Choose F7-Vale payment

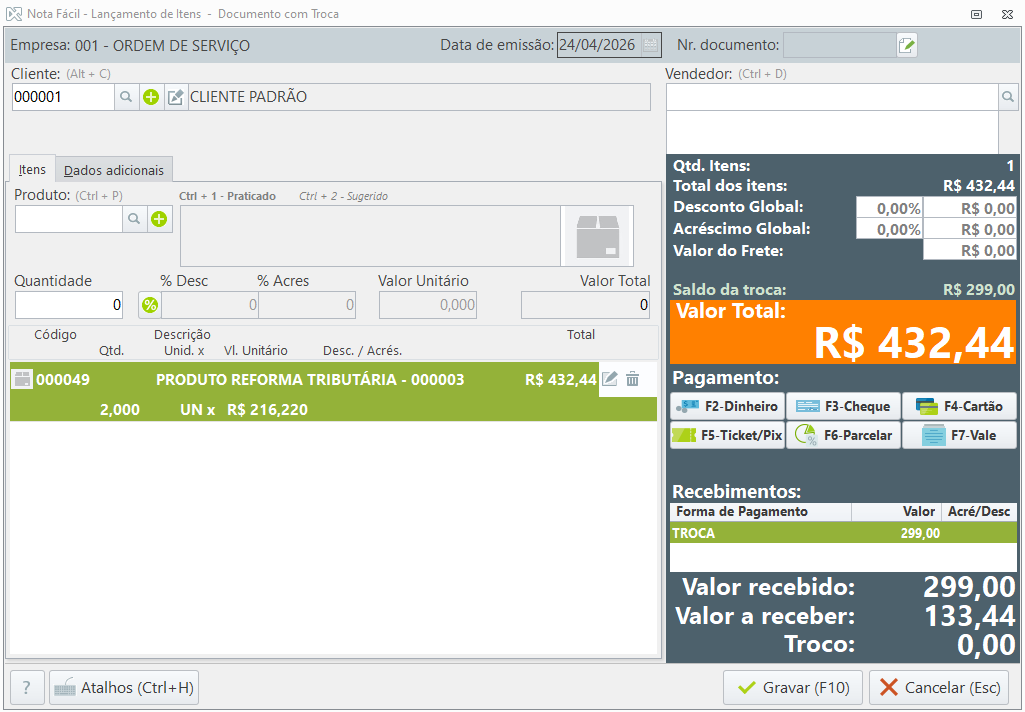coord(959,435)
